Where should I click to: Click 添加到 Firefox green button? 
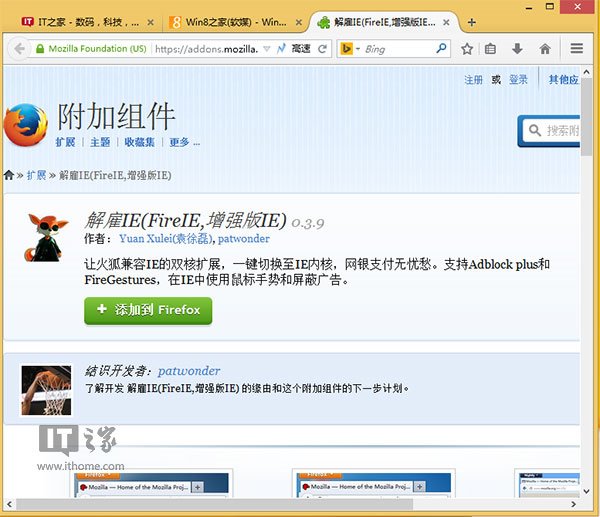pyautogui.click(x=148, y=310)
